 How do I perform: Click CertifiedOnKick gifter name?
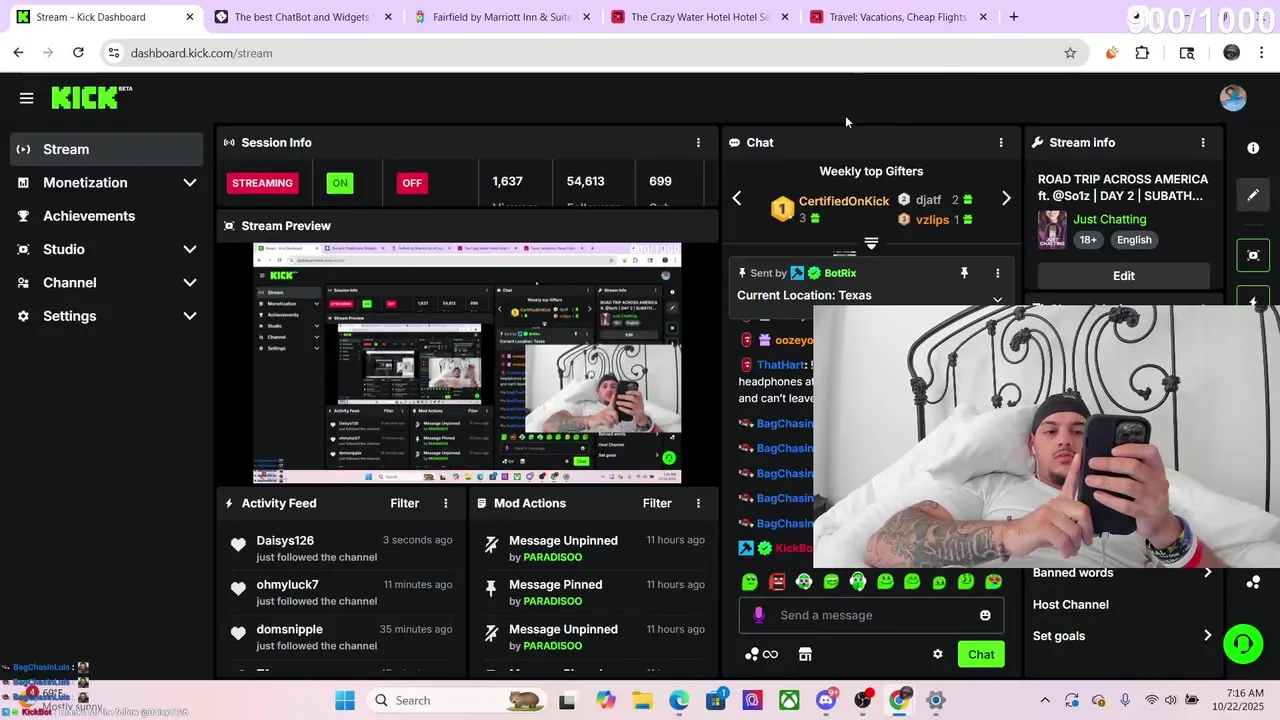click(844, 201)
